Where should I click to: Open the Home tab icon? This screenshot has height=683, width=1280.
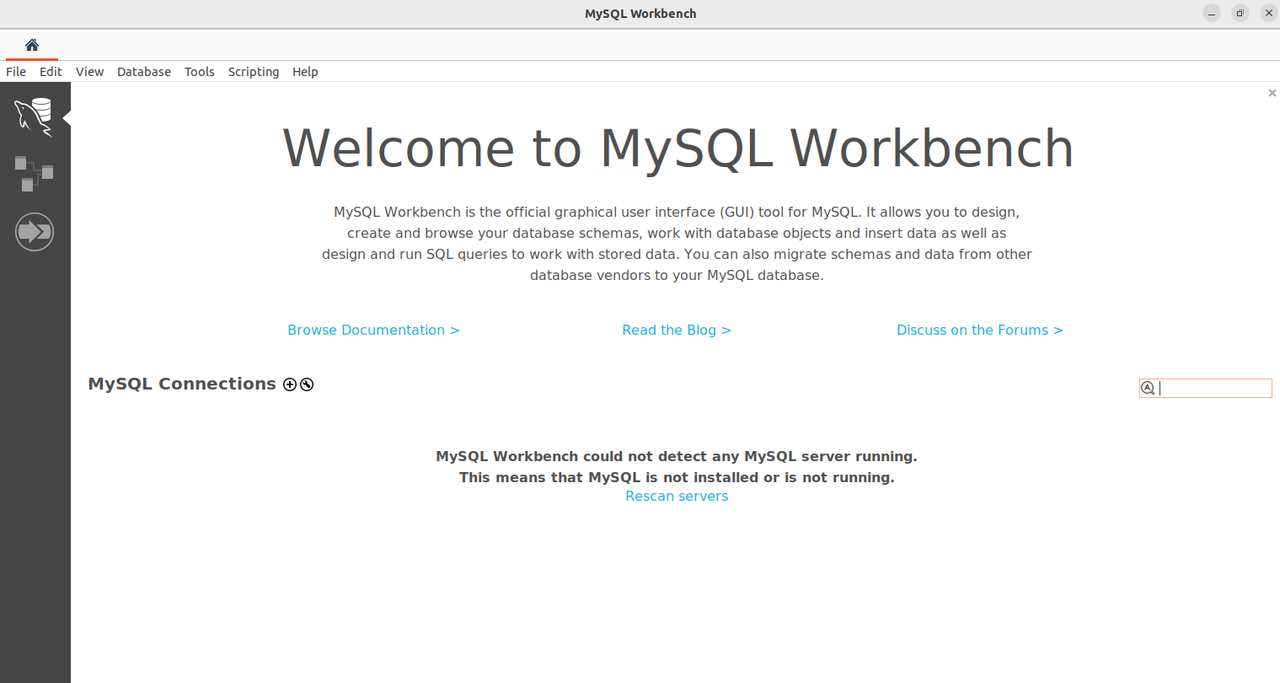(x=32, y=45)
